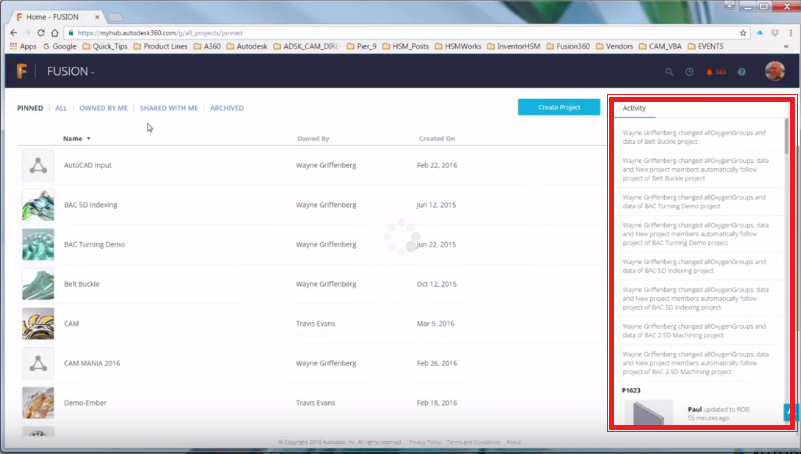Viewport: 801px width, 454px height.
Task: Open Chrome menu three-dot icon
Action: click(791, 33)
